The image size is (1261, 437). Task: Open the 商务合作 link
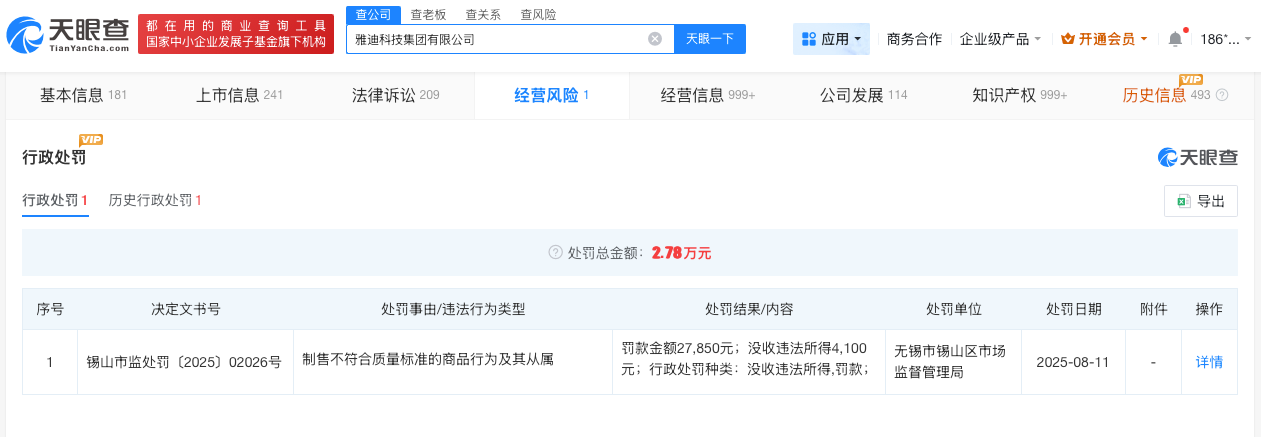coord(914,39)
